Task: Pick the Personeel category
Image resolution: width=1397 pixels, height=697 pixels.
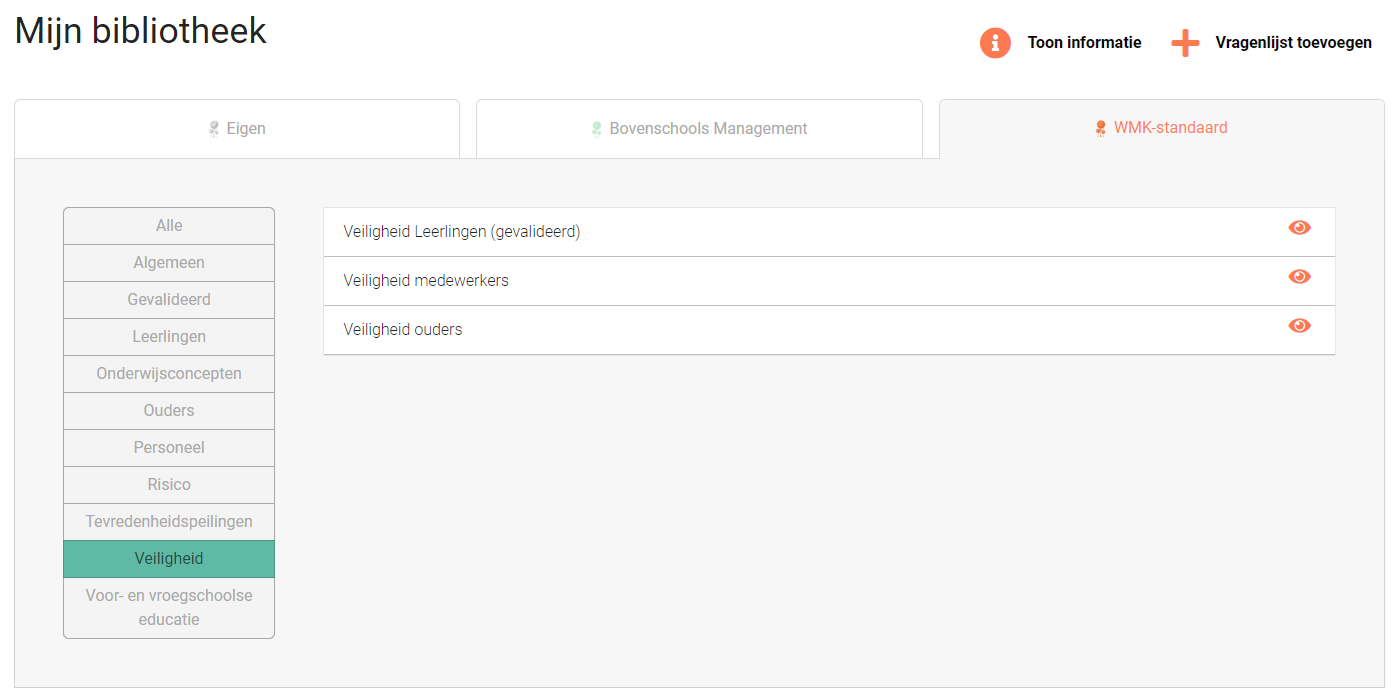Action: coord(169,448)
